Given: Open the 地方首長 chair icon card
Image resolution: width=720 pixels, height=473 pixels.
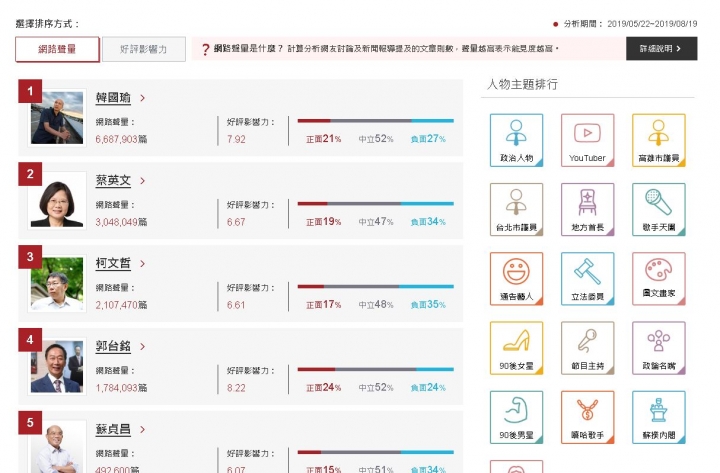Looking at the screenshot, I should 587,209.
